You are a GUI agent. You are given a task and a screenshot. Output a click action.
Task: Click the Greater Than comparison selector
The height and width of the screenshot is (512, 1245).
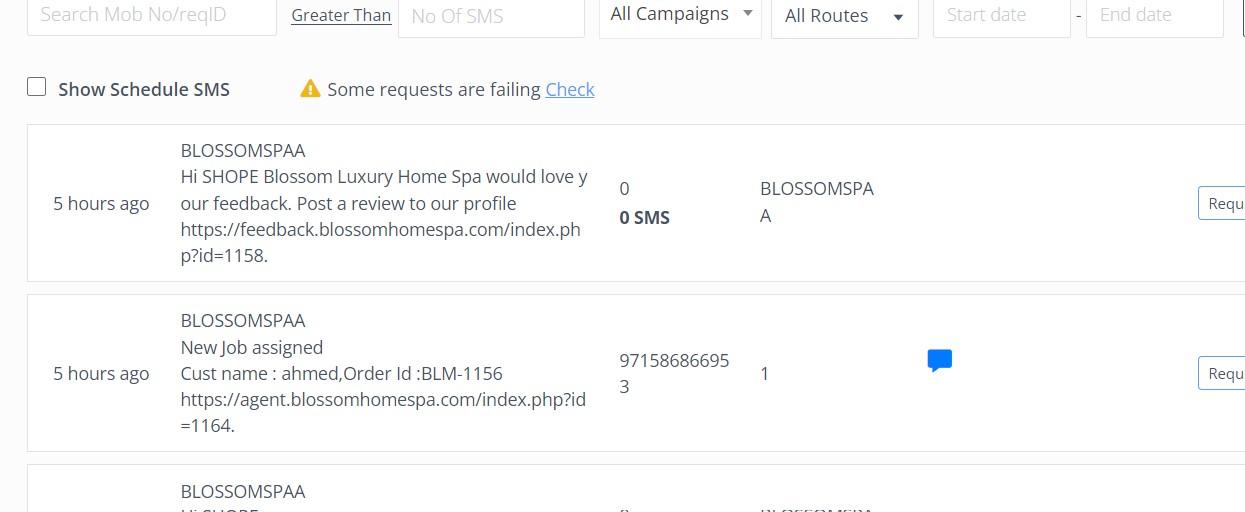point(341,16)
